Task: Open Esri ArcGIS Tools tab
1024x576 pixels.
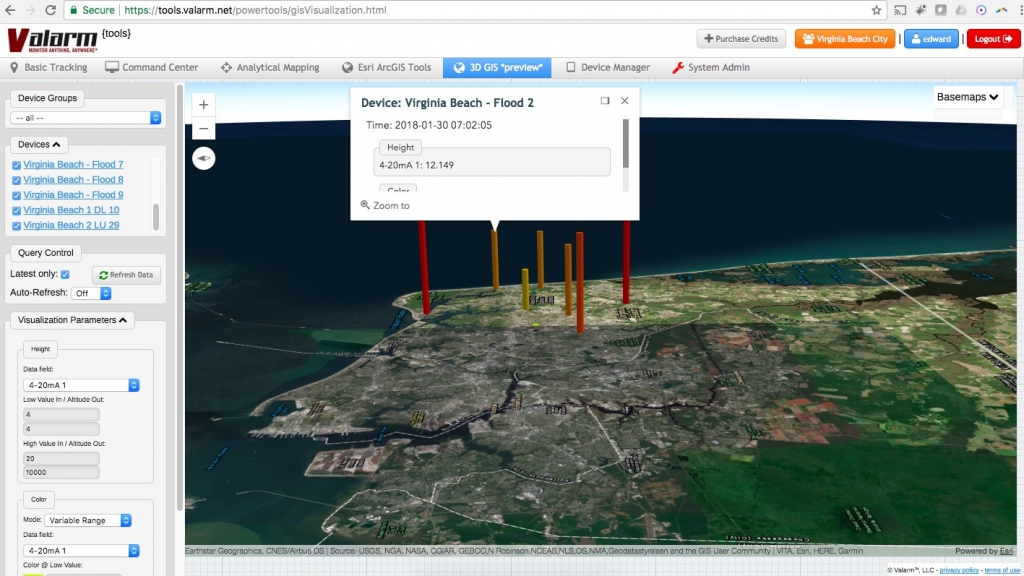Action: click(x=387, y=67)
